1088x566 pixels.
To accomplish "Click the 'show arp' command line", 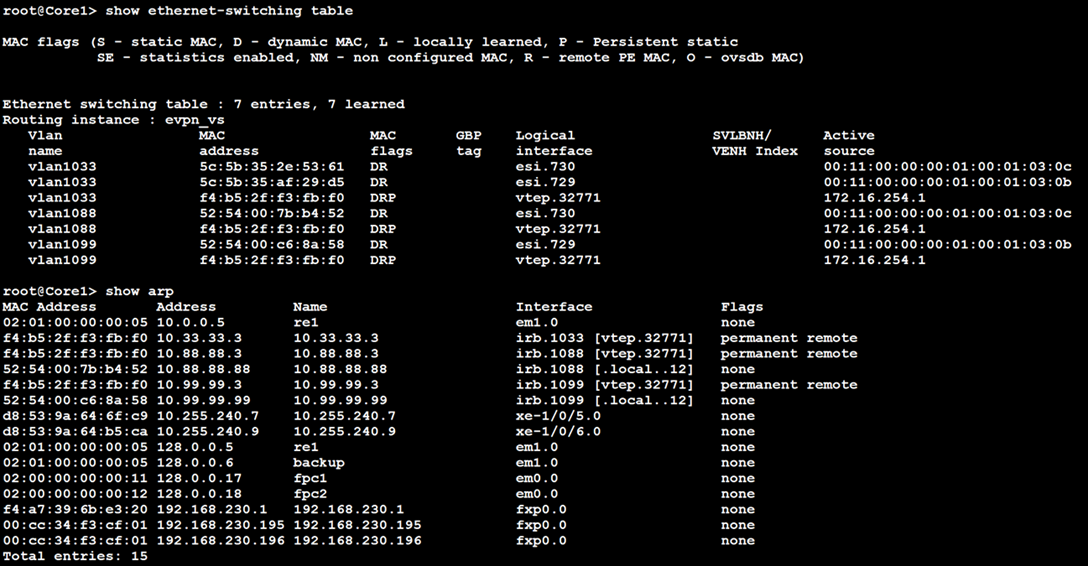I will click(x=139, y=291).
